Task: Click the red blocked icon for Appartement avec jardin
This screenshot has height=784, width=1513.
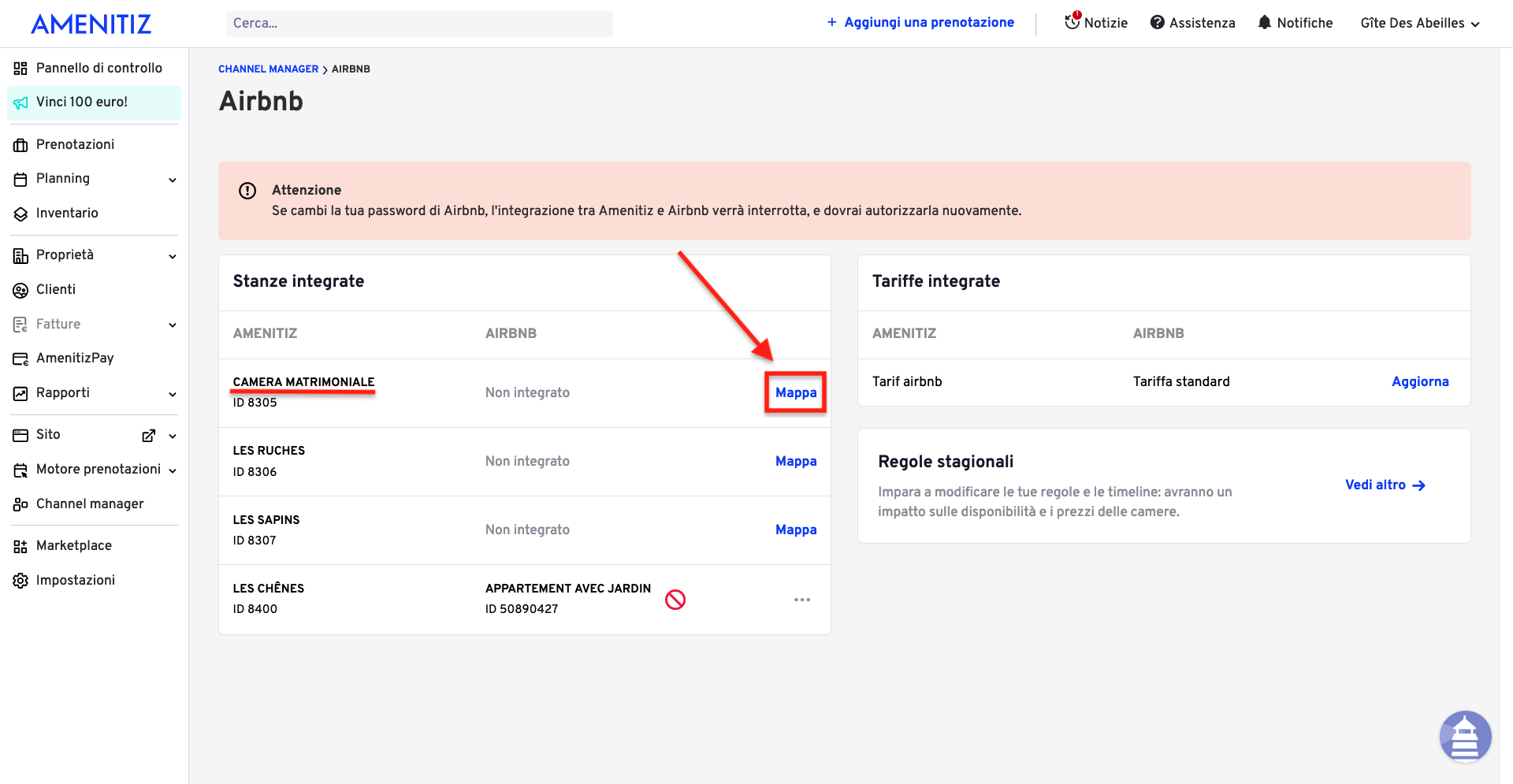Action: point(675,600)
